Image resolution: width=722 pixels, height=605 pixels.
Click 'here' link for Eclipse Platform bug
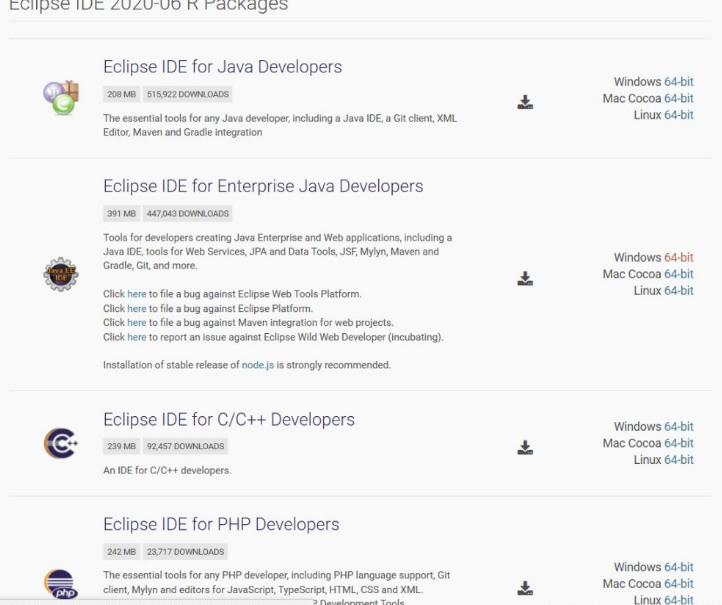[137, 308]
